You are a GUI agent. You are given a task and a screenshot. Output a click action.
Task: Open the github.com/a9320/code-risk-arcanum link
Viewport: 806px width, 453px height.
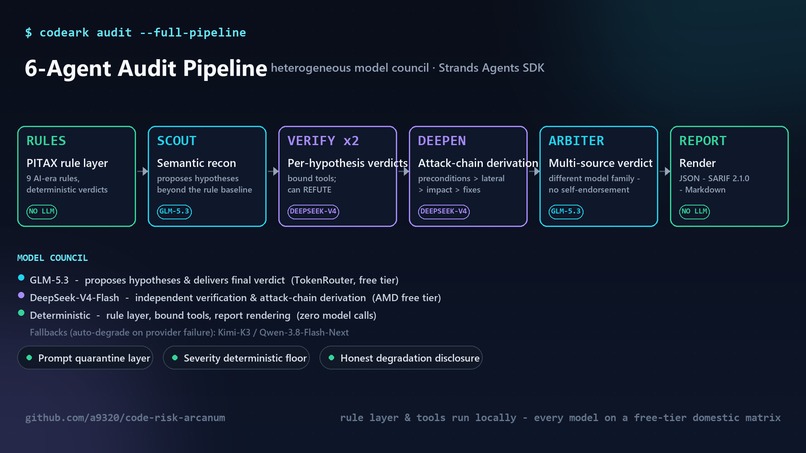[x=125, y=418]
